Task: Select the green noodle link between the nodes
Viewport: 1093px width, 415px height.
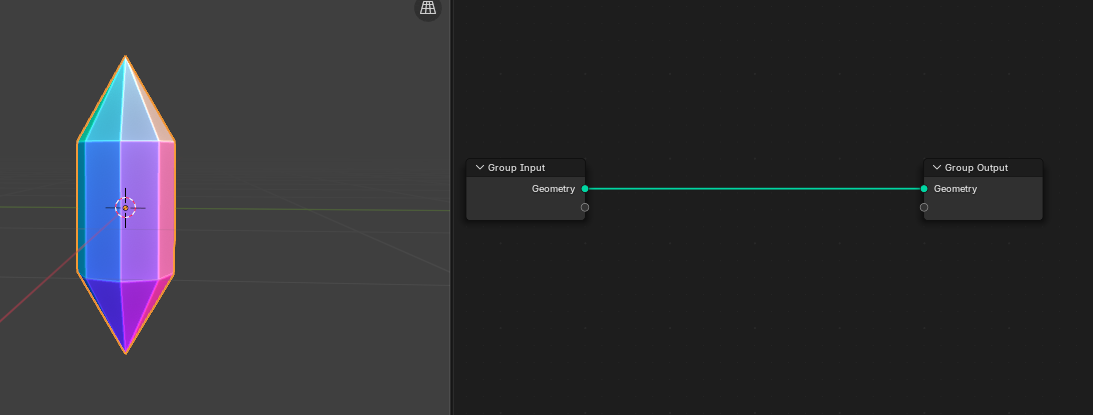Action: (754, 188)
